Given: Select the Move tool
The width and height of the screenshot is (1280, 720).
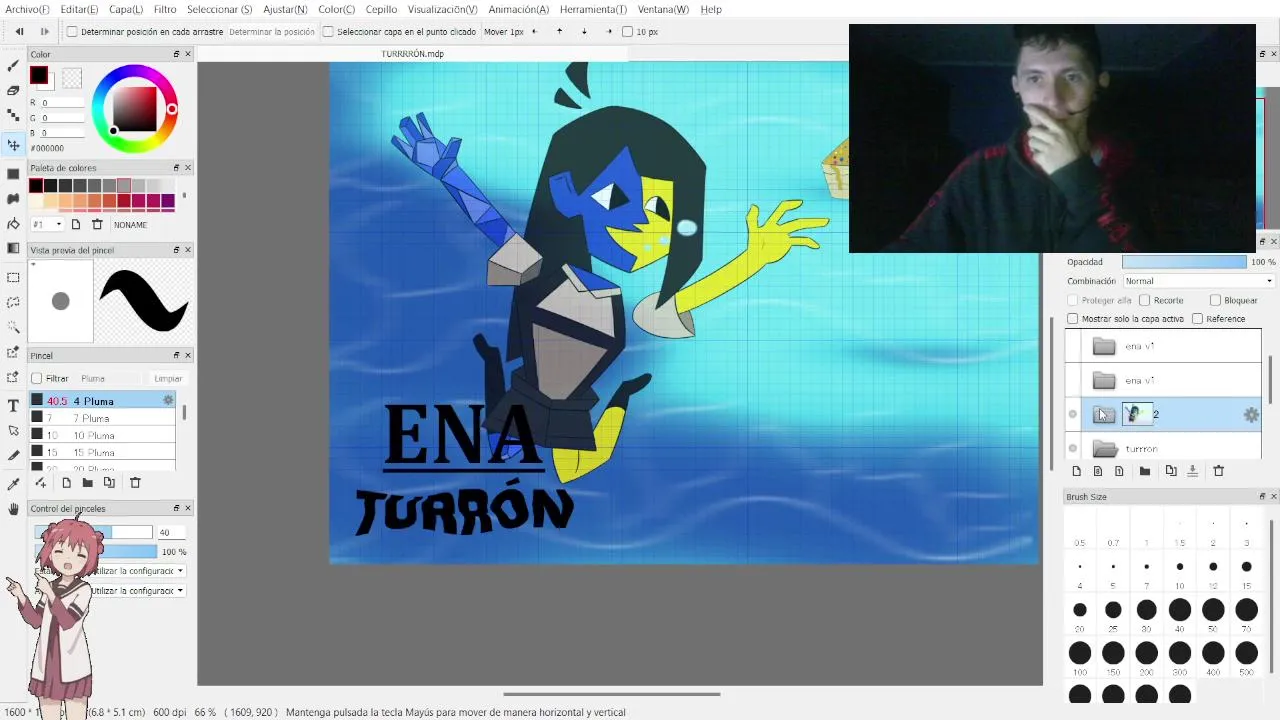Looking at the screenshot, I should click(x=13, y=145).
